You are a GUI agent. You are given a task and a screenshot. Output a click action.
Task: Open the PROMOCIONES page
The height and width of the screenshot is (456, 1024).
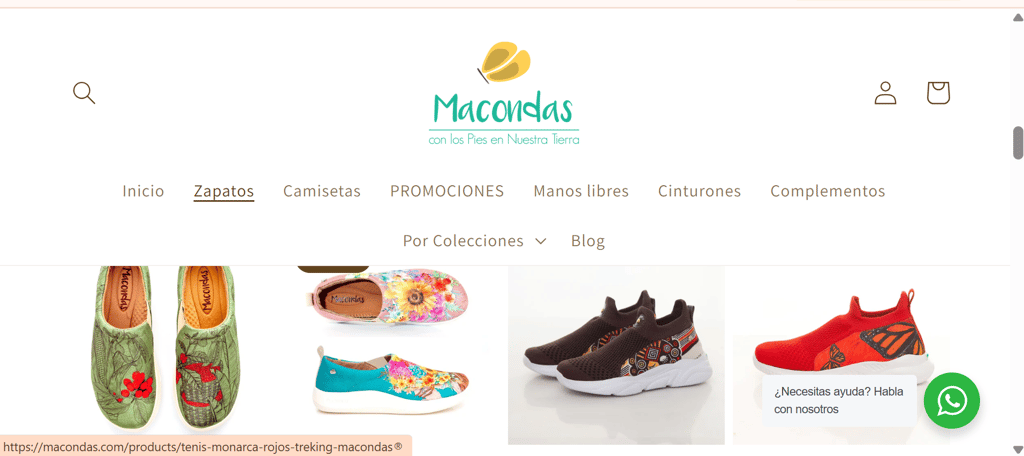[447, 191]
